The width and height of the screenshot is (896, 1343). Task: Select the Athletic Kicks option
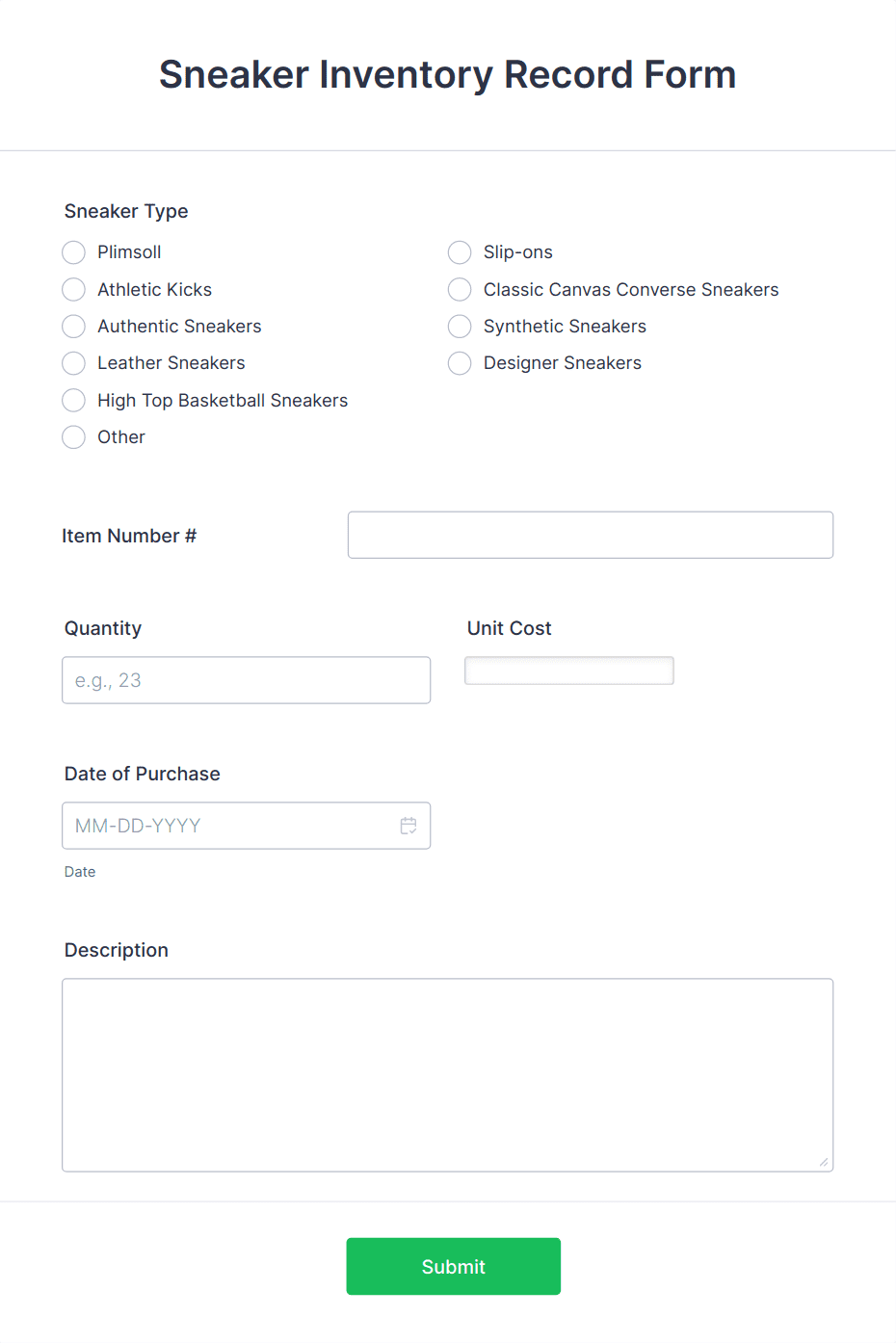pos(73,289)
